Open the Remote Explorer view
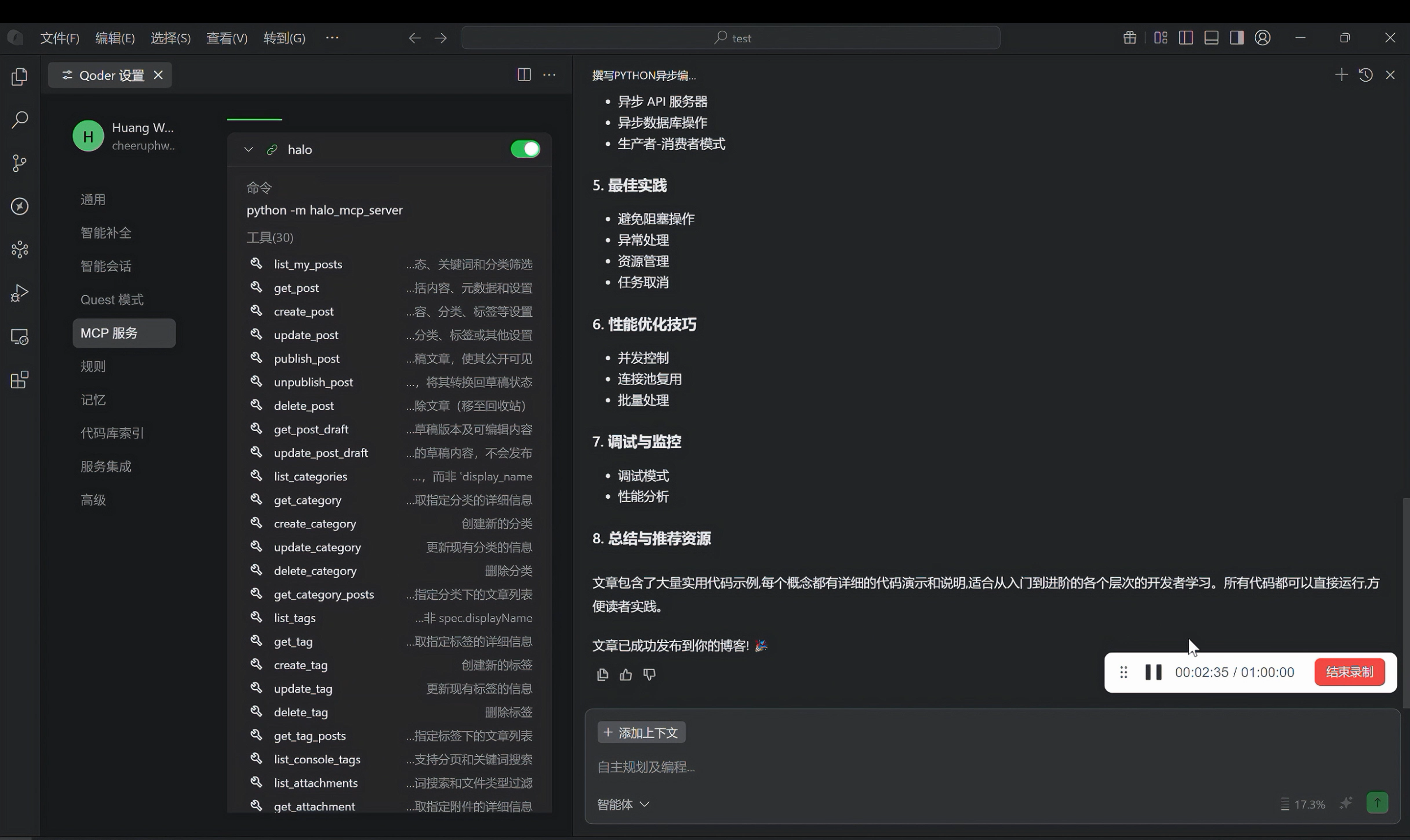Screen dimensions: 1410x840 click(19, 337)
